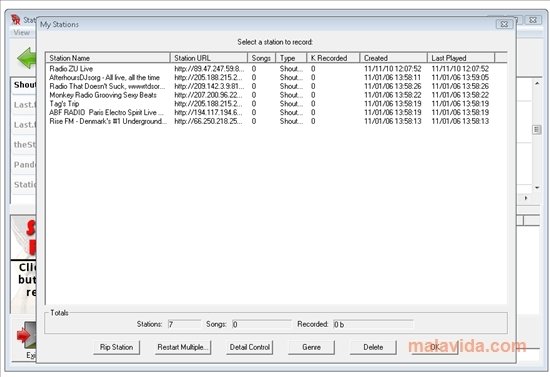The width and height of the screenshot is (550, 377).
Task: Click the URL http://89.47.247.59:8...
Action: point(209,69)
